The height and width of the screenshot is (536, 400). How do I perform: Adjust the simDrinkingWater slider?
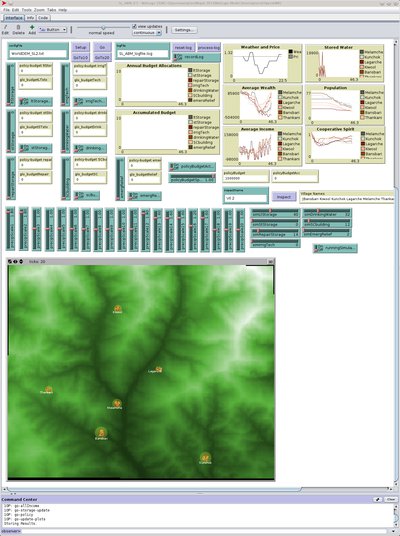(327, 213)
